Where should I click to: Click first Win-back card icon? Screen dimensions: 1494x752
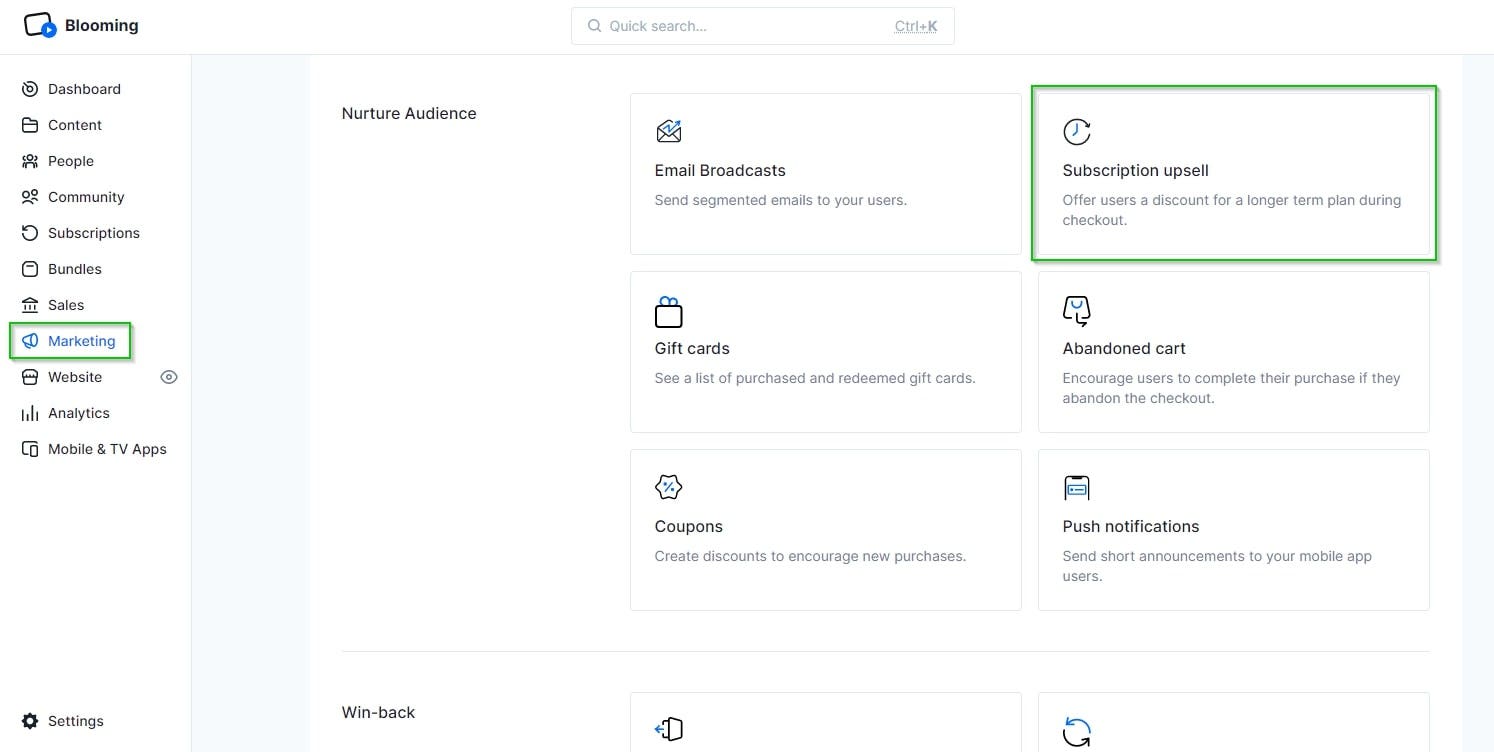pyautogui.click(x=668, y=730)
